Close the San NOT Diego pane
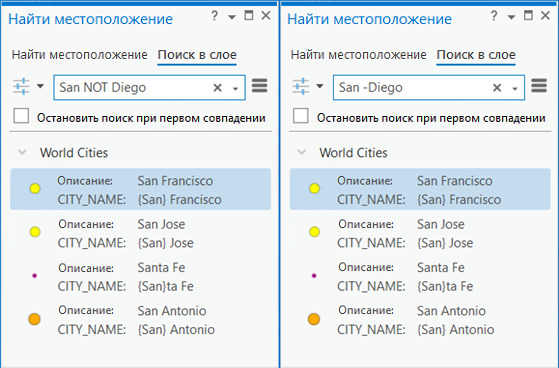The width and height of the screenshot is (559, 368). point(266,15)
